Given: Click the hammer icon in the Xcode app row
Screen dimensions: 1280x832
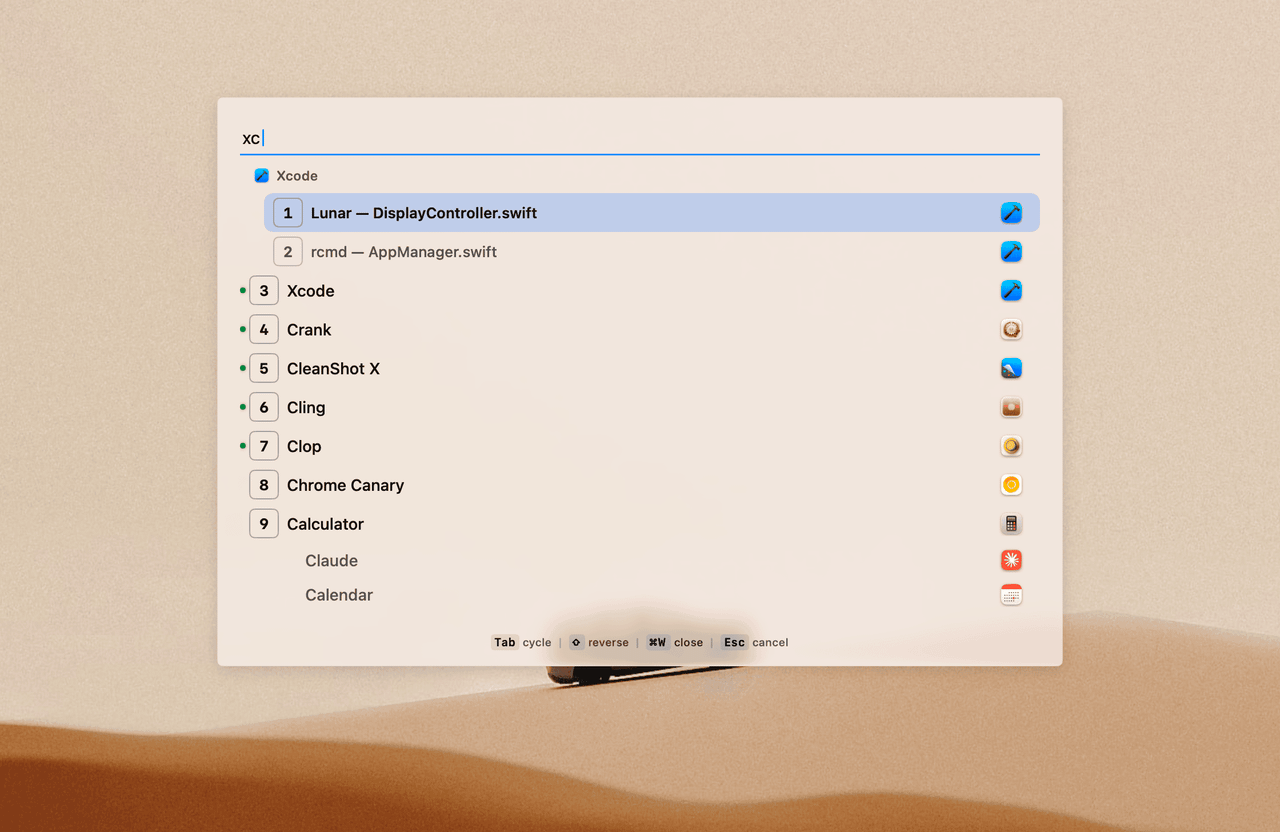Looking at the screenshot, I should click(1011, 291).
